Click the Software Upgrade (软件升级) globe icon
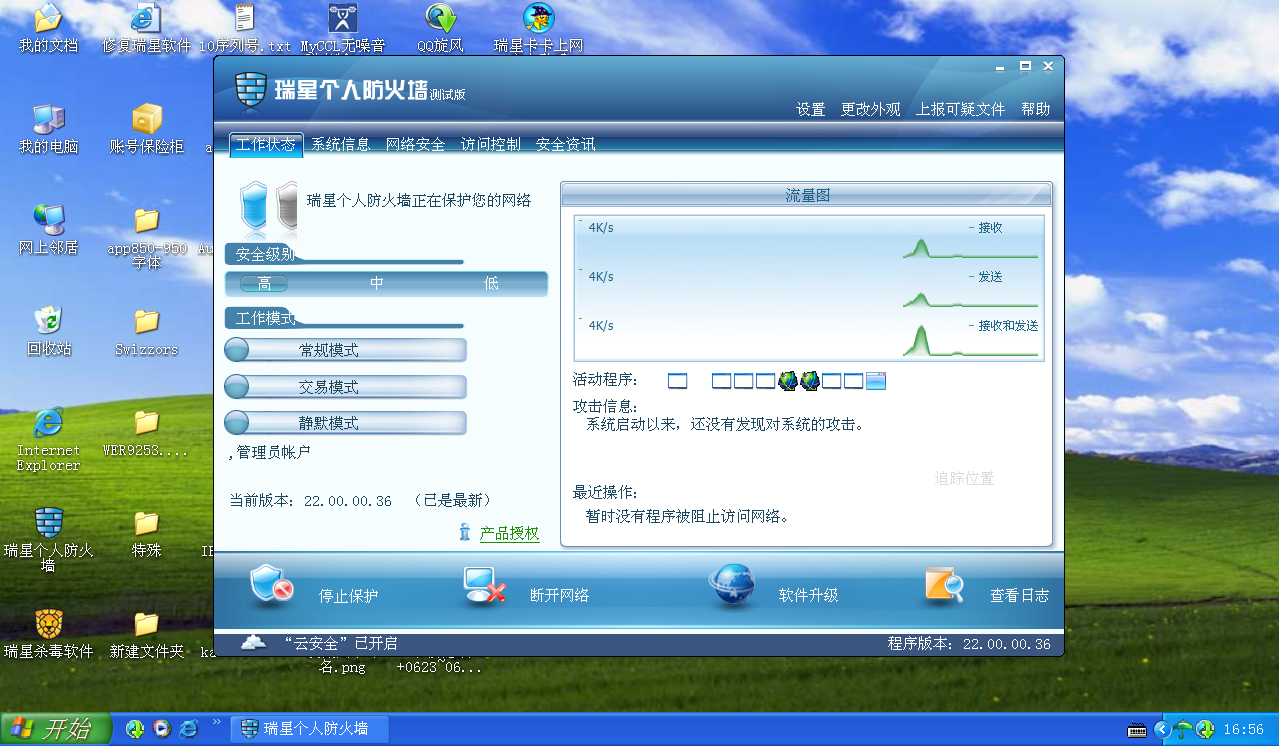The width and height of the screenshot is (1279, 746). [732, 586]
